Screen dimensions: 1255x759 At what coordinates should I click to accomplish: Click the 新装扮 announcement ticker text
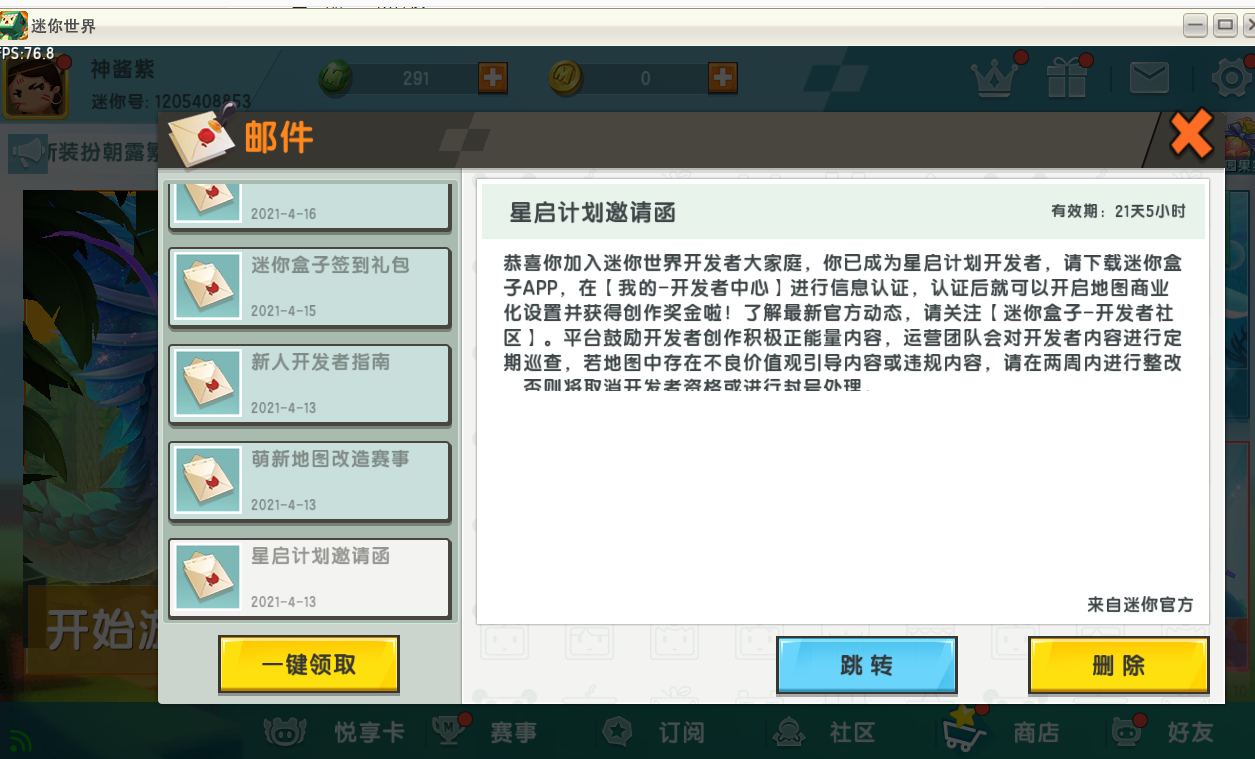105,153
